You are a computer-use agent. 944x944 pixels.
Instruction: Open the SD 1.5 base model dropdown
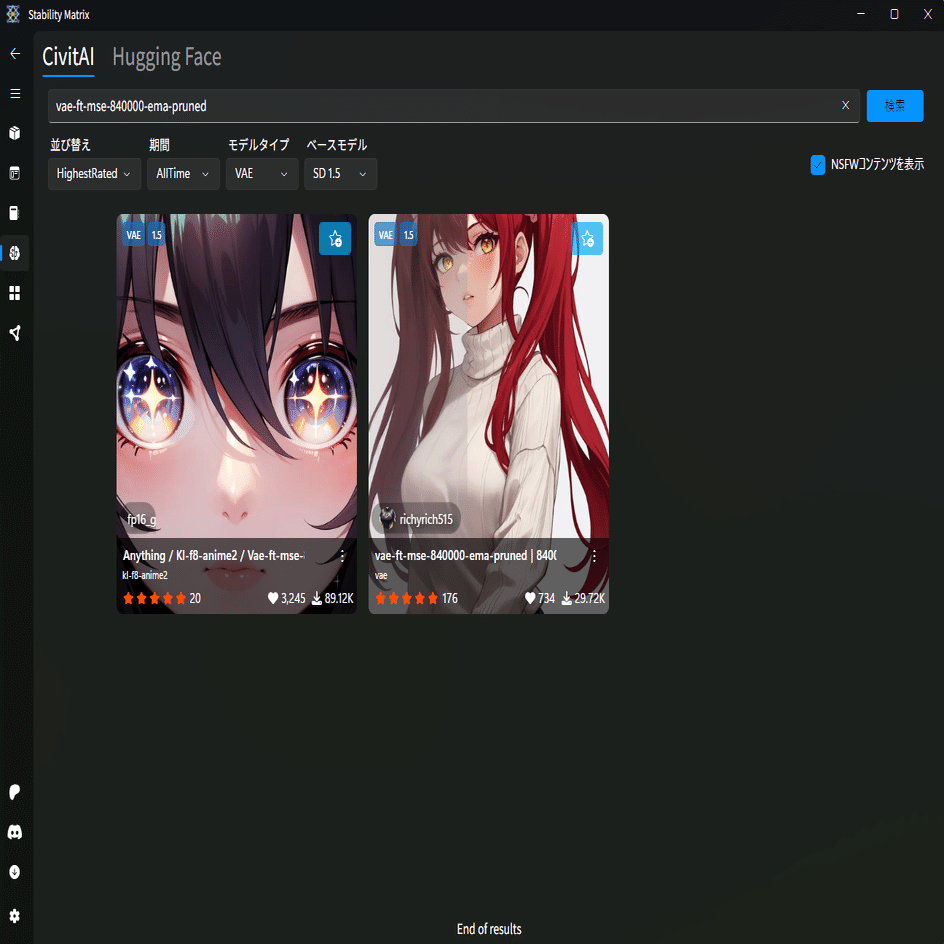pyautogui.click(x=340, y=174)
